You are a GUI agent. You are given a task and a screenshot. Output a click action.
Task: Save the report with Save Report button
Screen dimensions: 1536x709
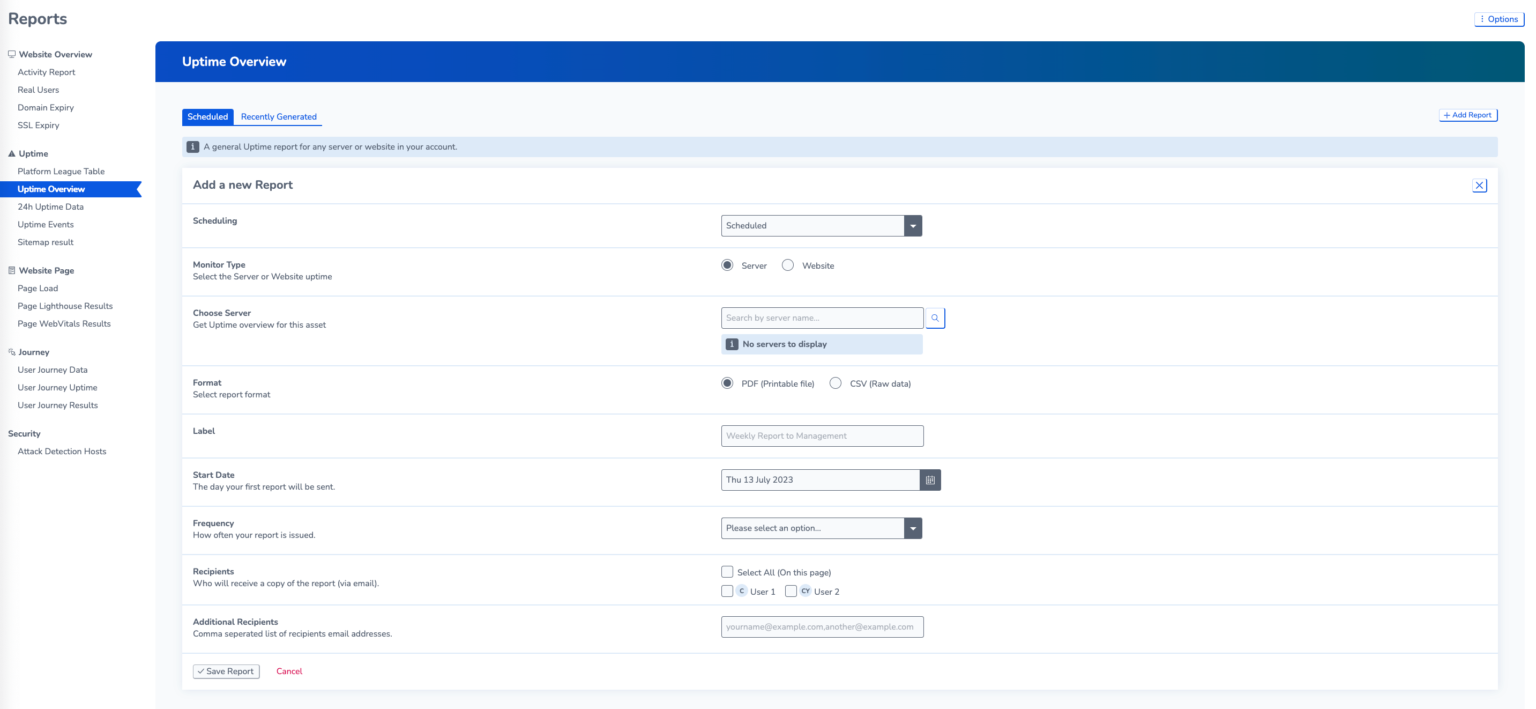click(x=226, y=671)
